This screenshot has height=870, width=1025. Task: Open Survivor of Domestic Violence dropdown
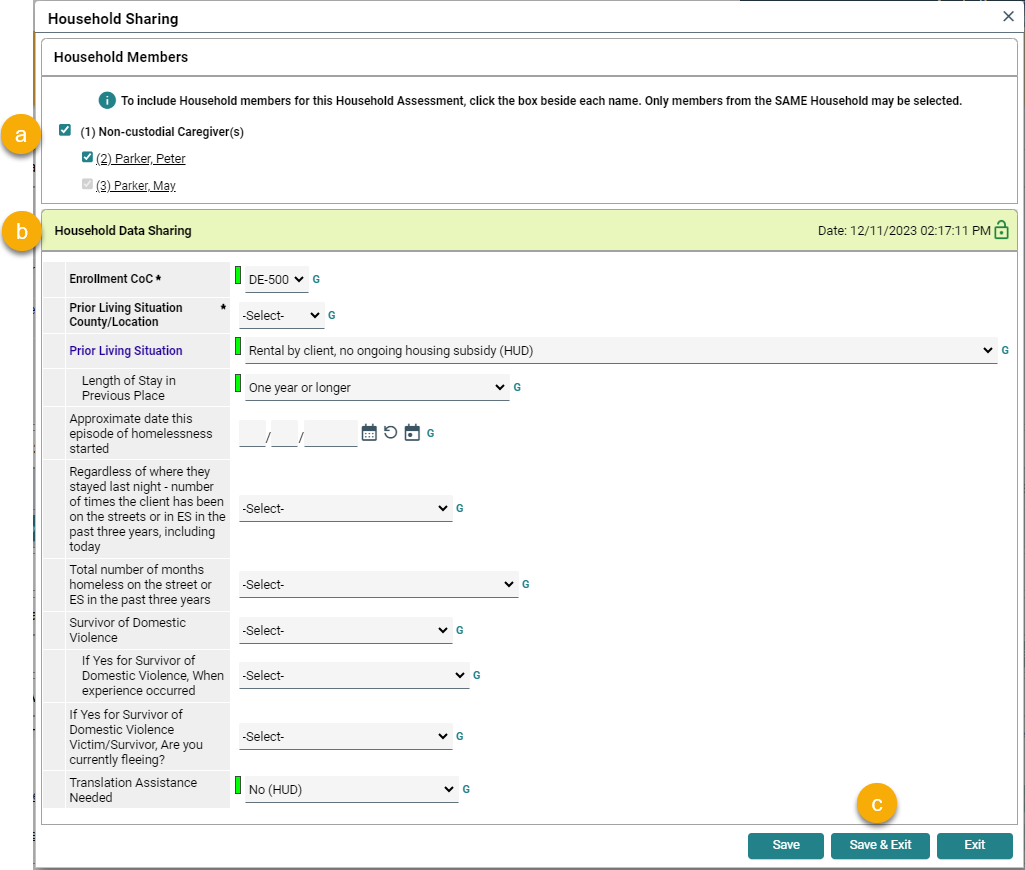pyautogui.click(x=346, y=631)
